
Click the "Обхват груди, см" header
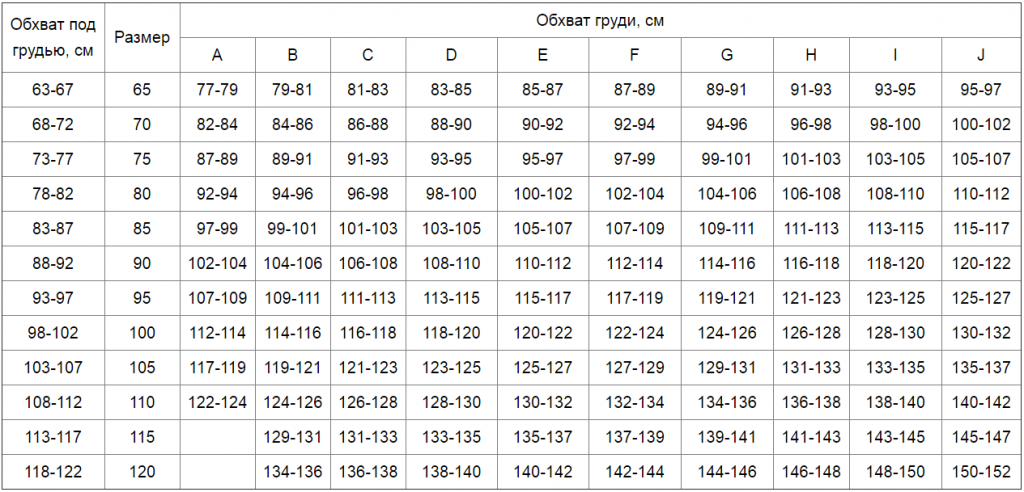pyautogui.click(x=600, y=20)
